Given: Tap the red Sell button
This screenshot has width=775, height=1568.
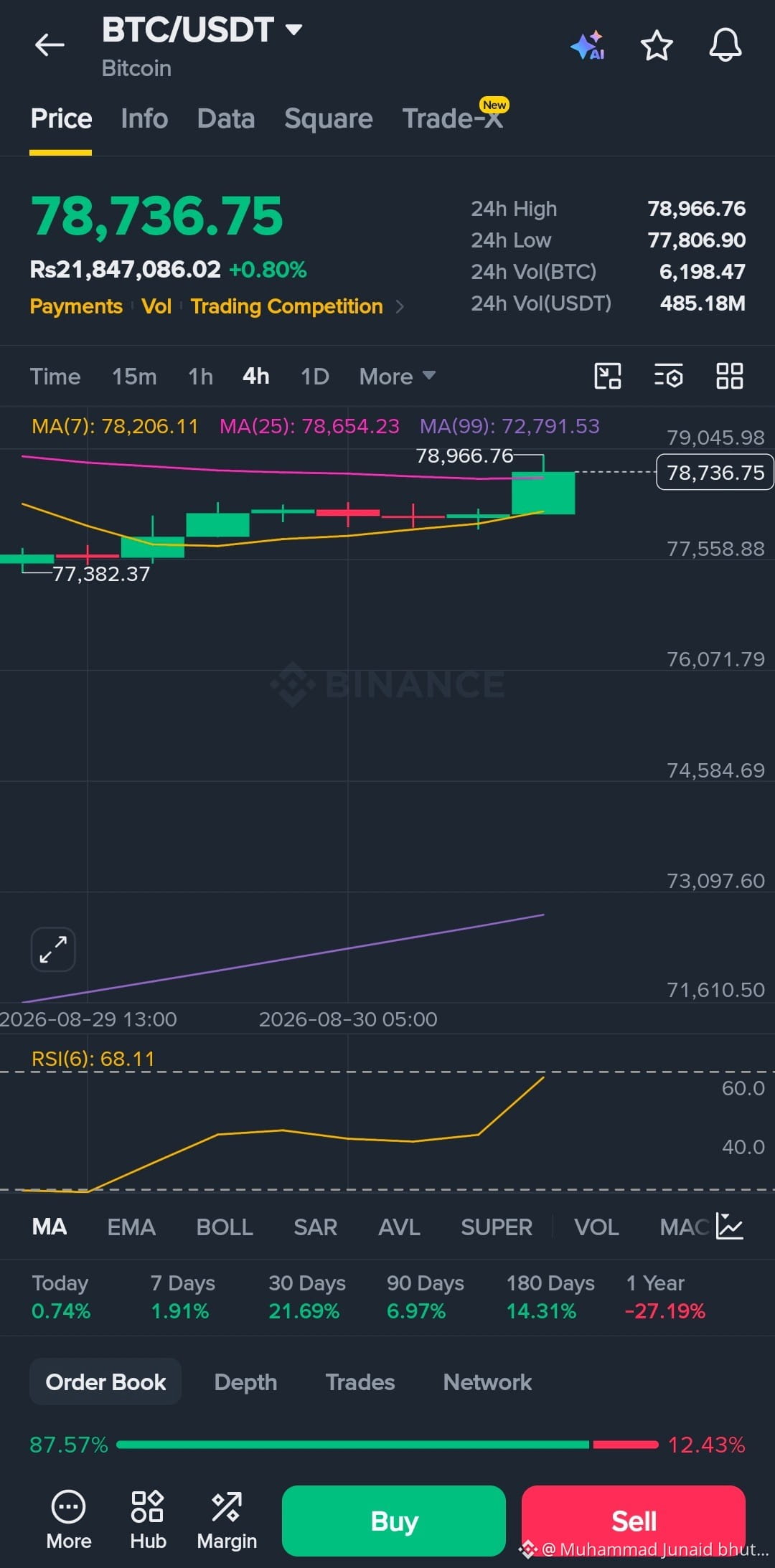Looking at the screenshot, I should [x=634, y=1521].
